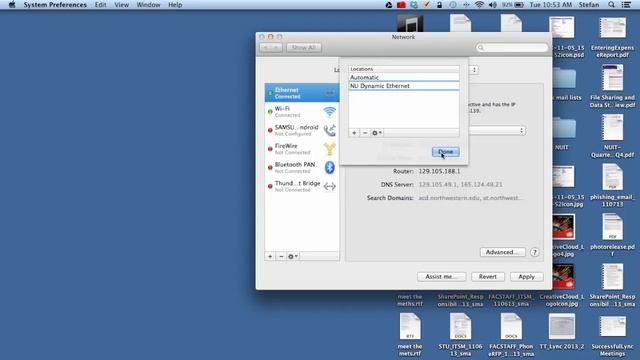The width and height of the screenshot is (640, 360).
Task: Edit the NU Dynamic Ethernet location name
Action: [x=404, y=86]
